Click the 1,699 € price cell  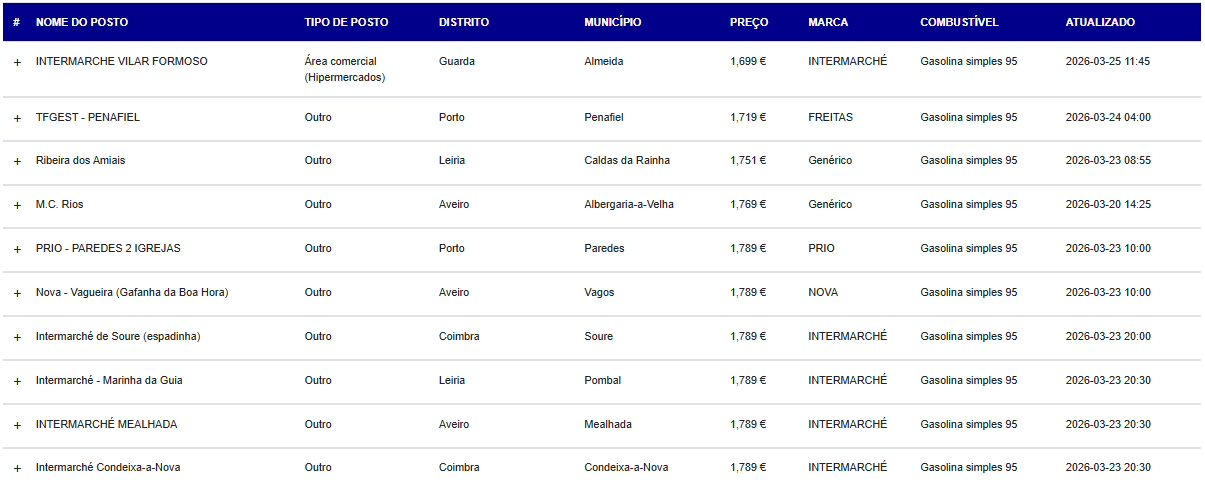[748, 61]
